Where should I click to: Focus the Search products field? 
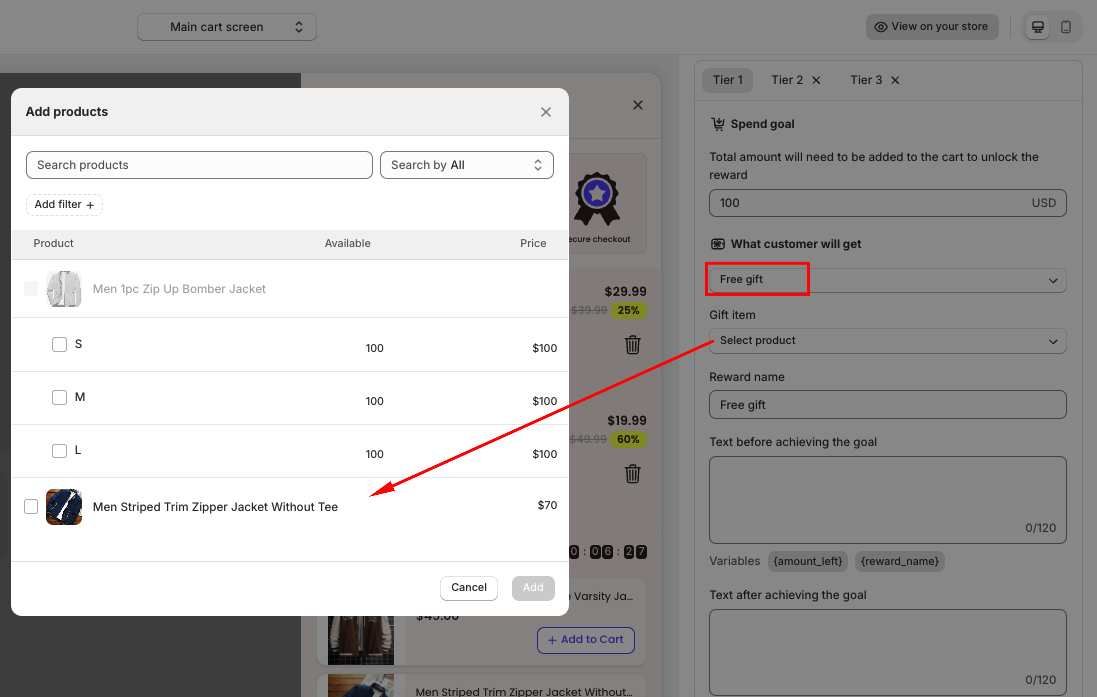click(x=199, y=165)
